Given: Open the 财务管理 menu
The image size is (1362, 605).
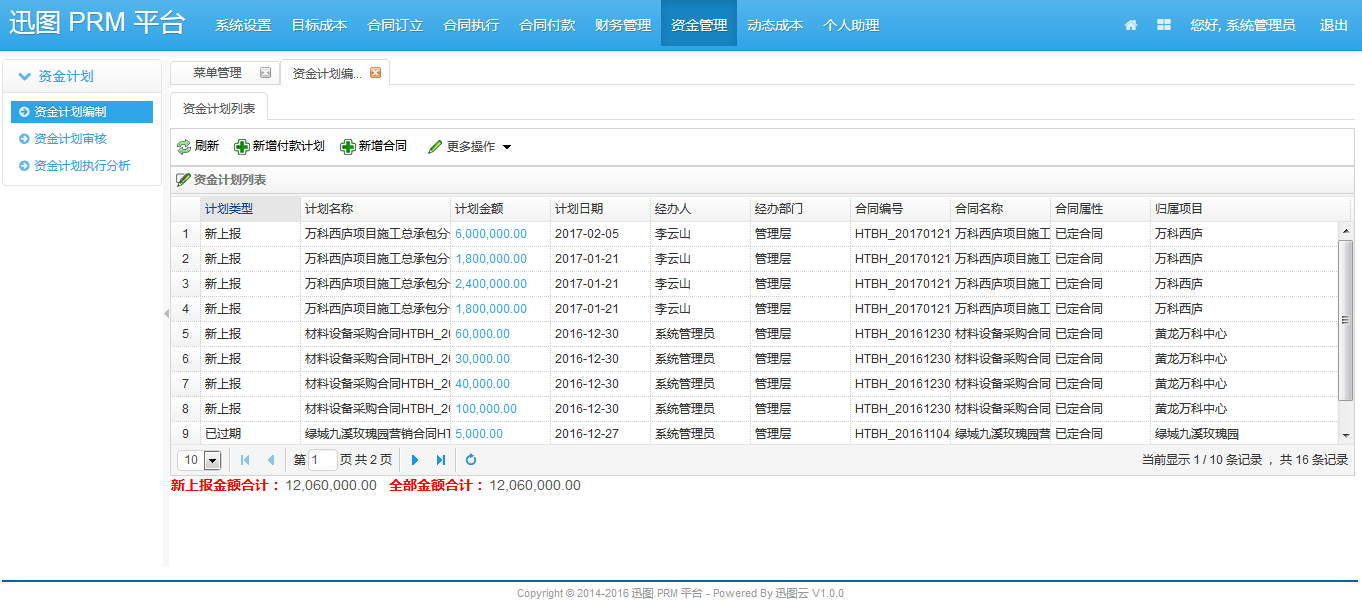Looking at the screenshot, I should coord(623,25).
